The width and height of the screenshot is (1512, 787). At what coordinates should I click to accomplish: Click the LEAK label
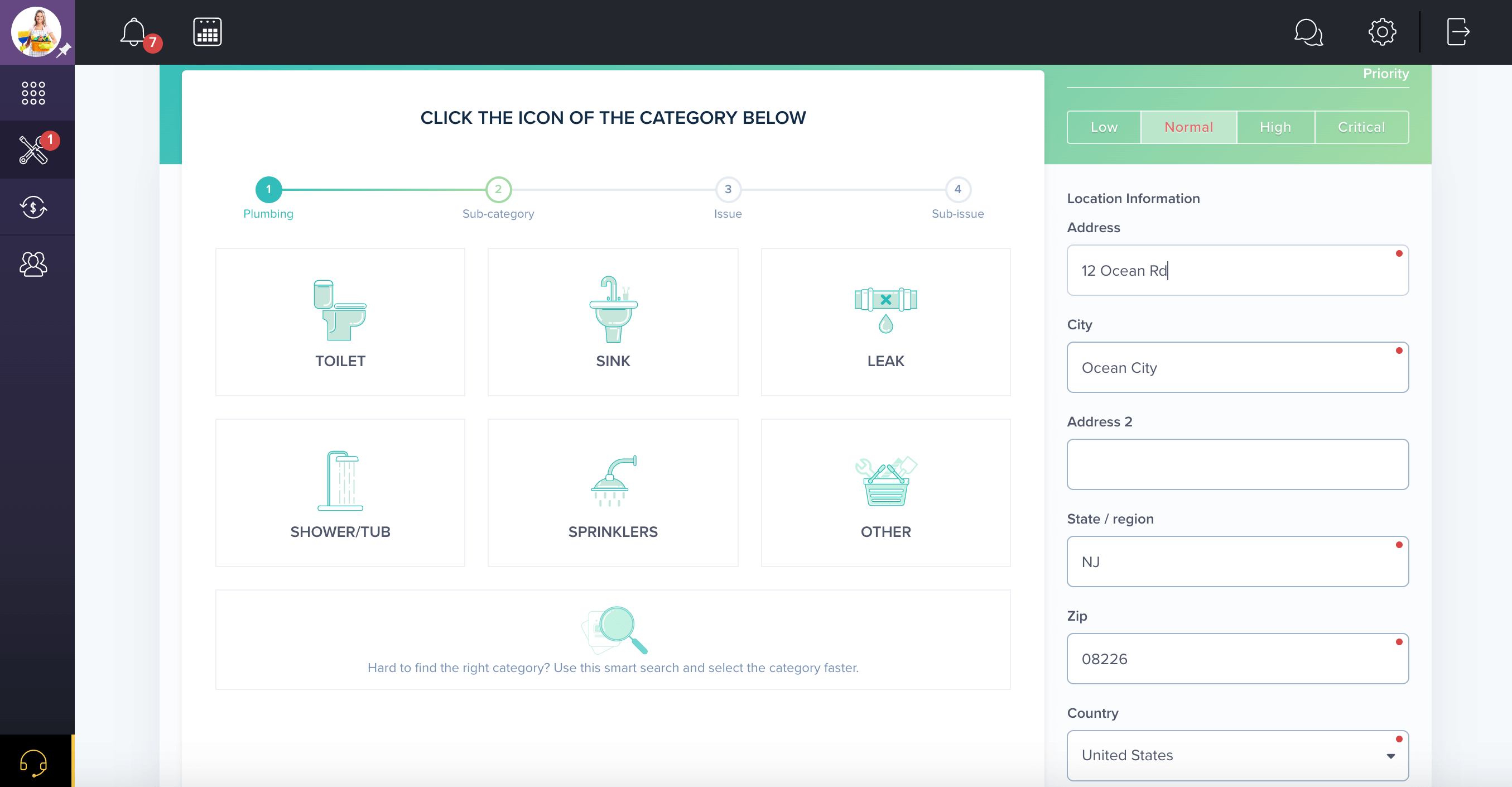(x=885, y=361)
